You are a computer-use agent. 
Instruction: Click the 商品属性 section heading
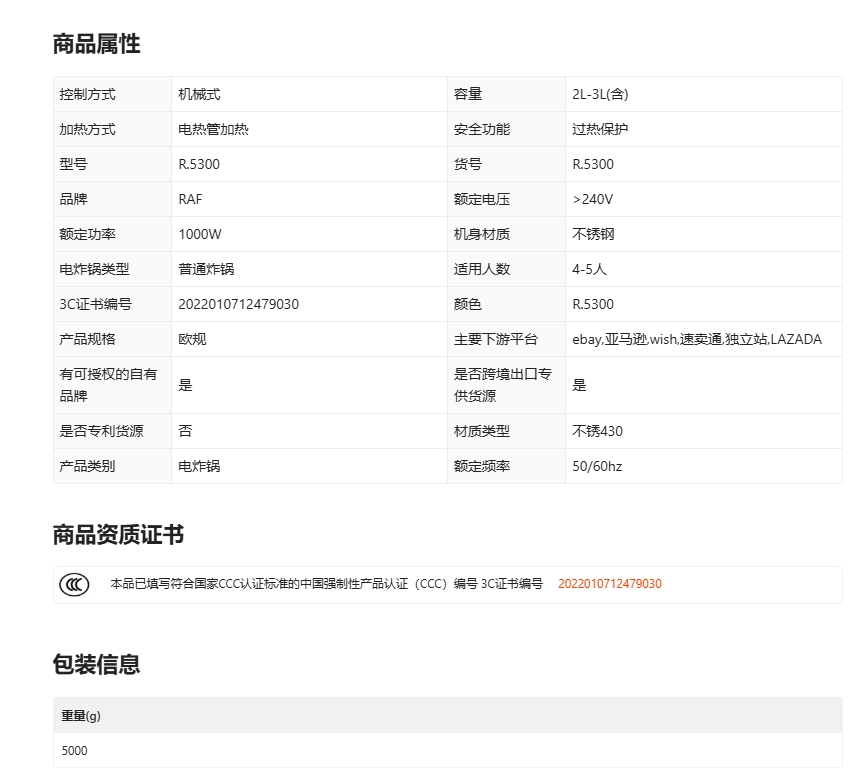click(96, 44)
